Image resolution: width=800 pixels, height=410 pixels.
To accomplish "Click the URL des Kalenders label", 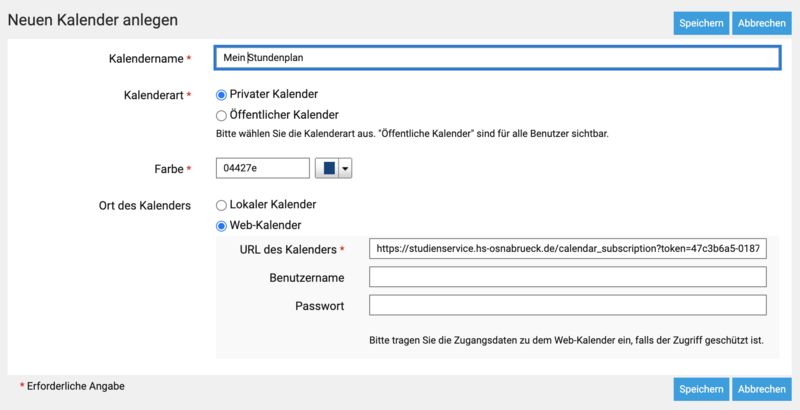I will 288,249.
